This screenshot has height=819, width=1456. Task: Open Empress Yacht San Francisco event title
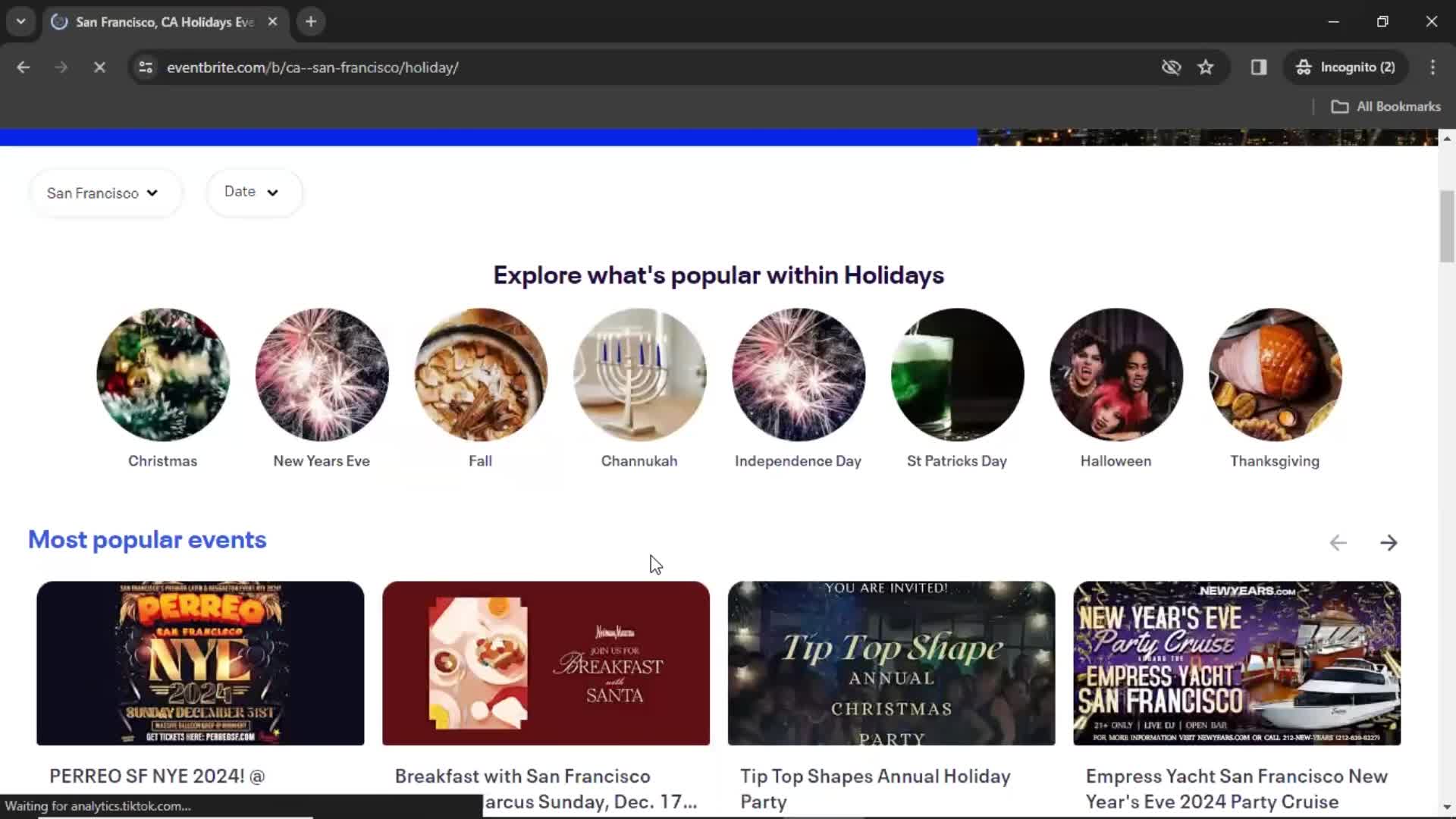coord(1237,789)
